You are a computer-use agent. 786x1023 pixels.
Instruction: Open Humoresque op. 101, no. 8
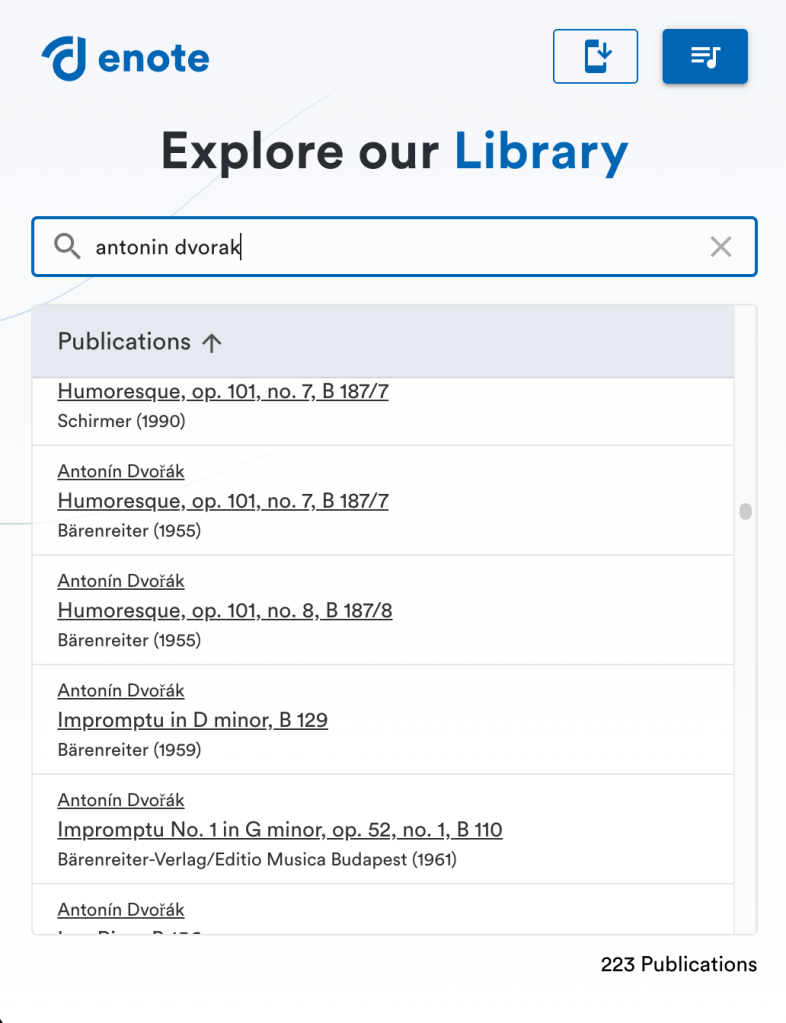(x=225, y=610)
